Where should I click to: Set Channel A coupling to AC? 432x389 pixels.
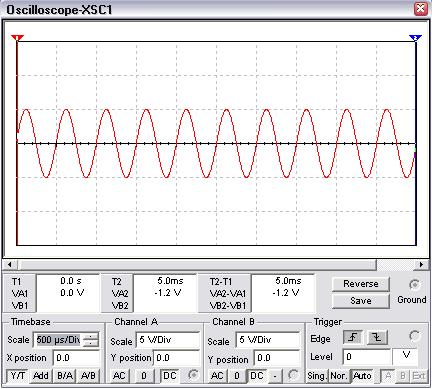(119, 376)
